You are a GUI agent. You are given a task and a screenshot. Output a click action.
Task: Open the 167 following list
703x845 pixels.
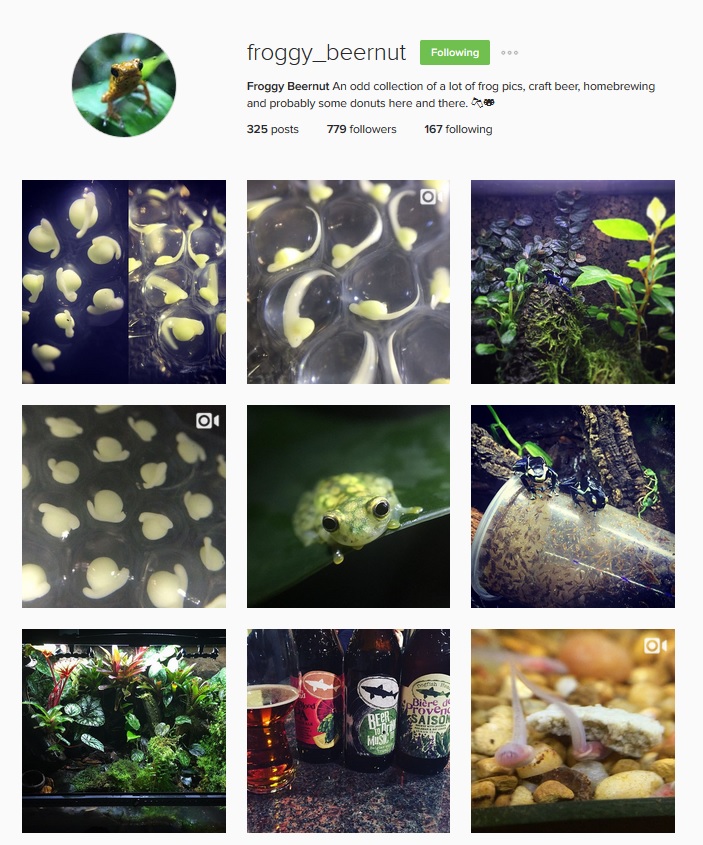(x=458, y=129)
